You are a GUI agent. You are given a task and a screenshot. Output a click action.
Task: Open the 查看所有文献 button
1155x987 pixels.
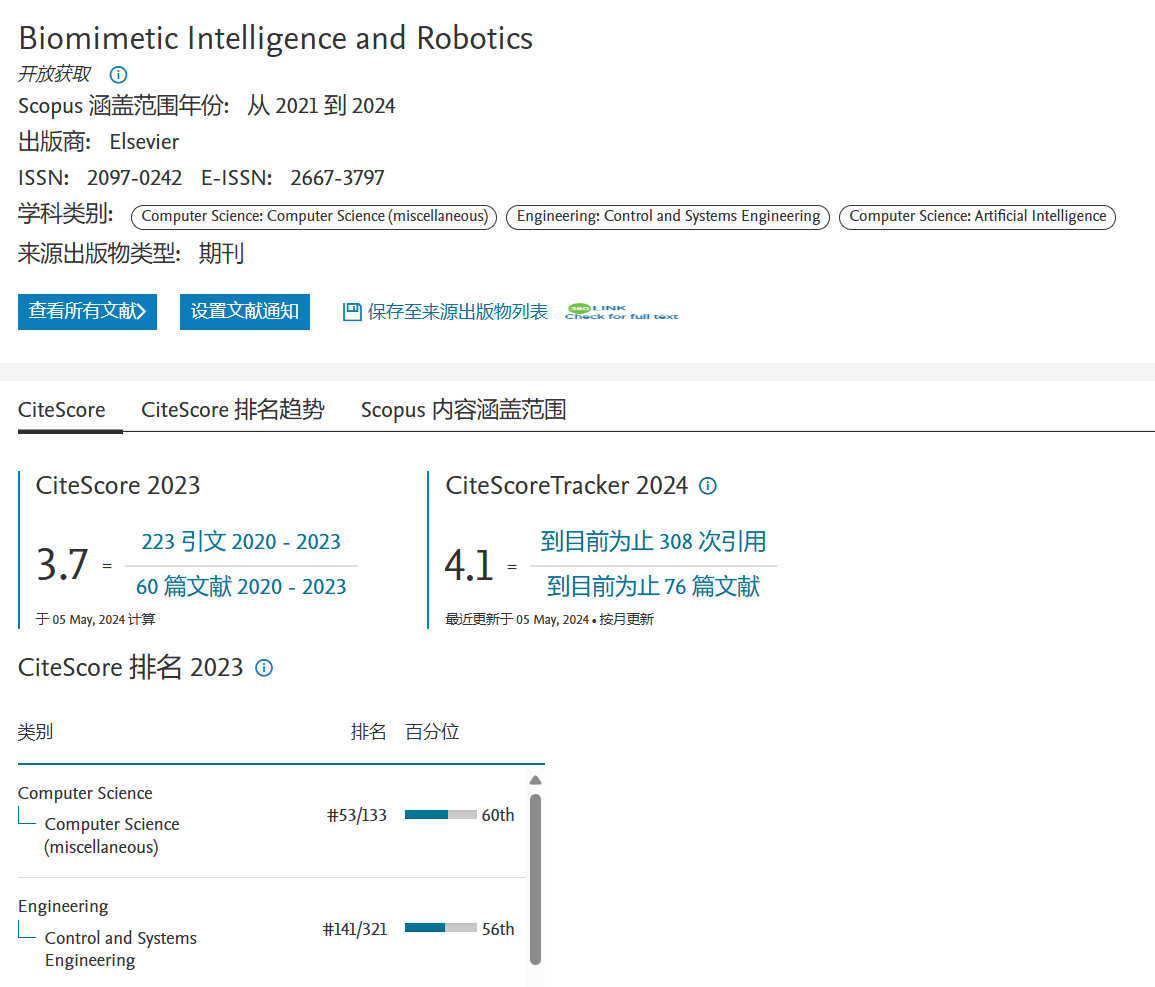tap(87, 312)
